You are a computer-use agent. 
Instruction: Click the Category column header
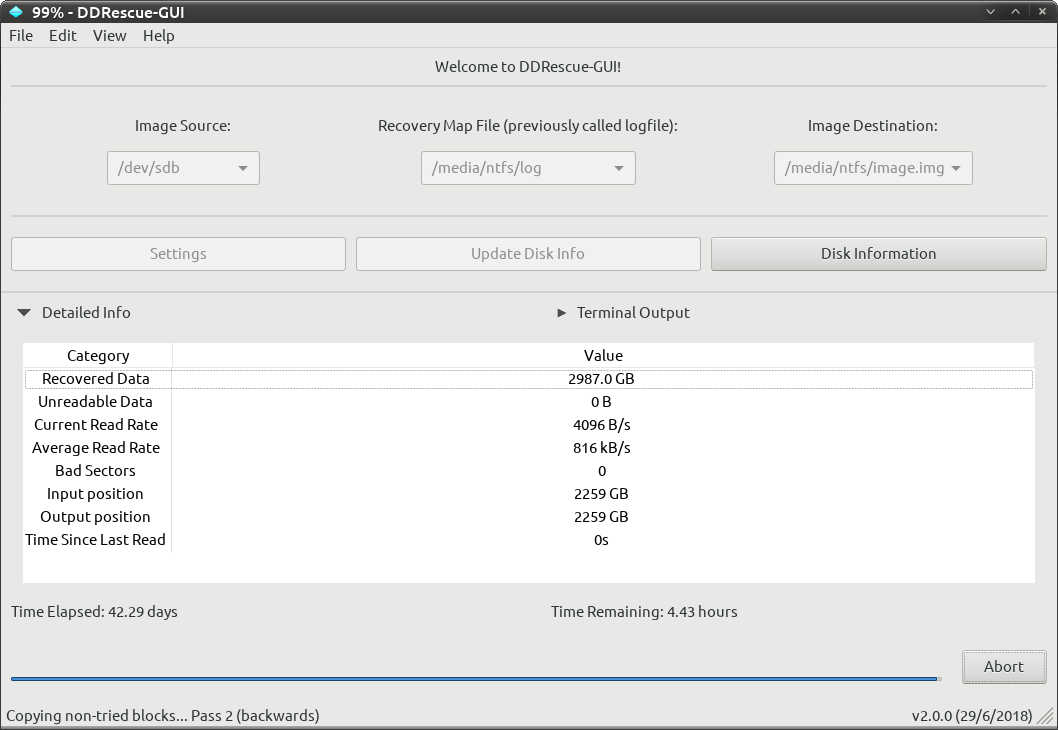(x=98, y=356)
